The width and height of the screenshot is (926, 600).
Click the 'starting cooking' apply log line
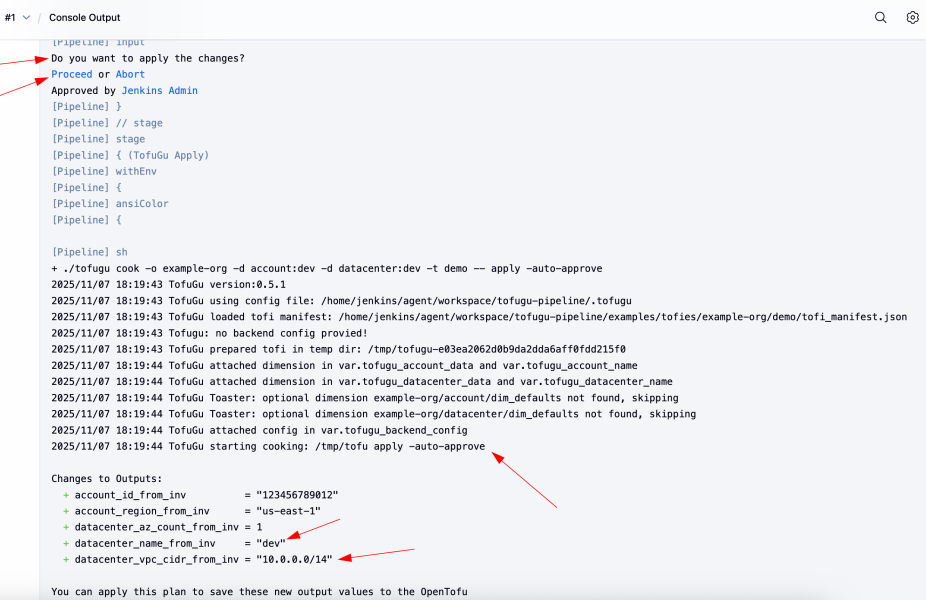(x=268, y=446)
